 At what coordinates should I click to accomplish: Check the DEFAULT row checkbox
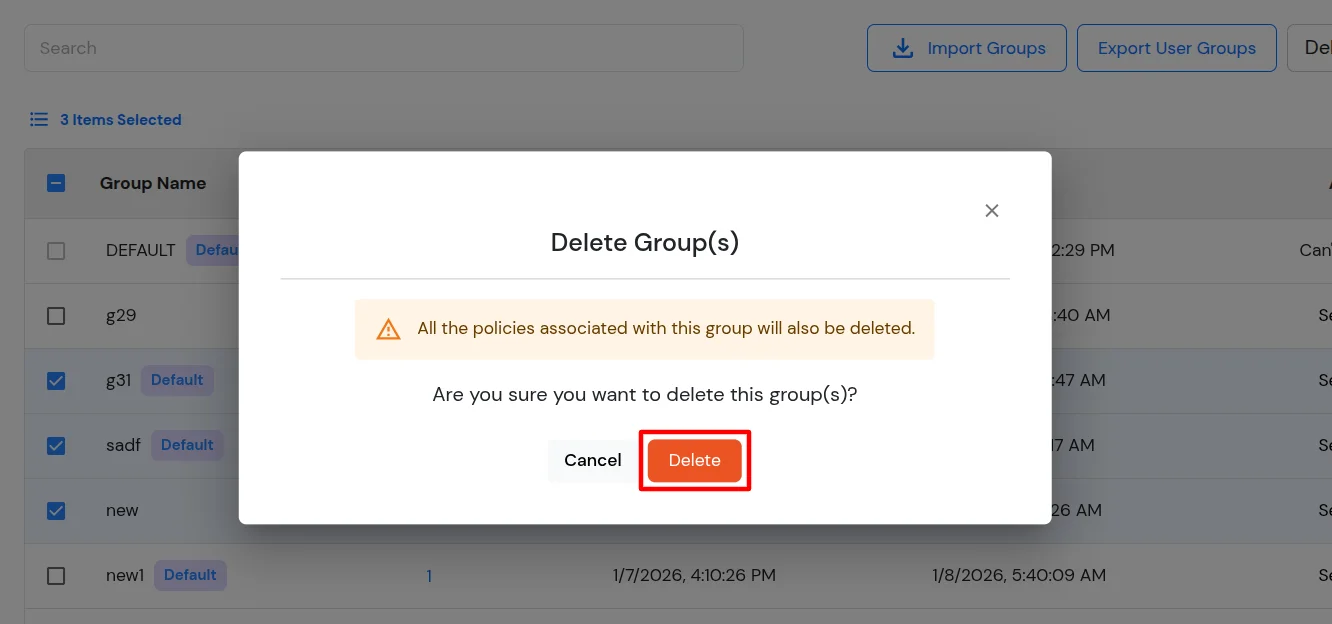click(x=56, y=250)
